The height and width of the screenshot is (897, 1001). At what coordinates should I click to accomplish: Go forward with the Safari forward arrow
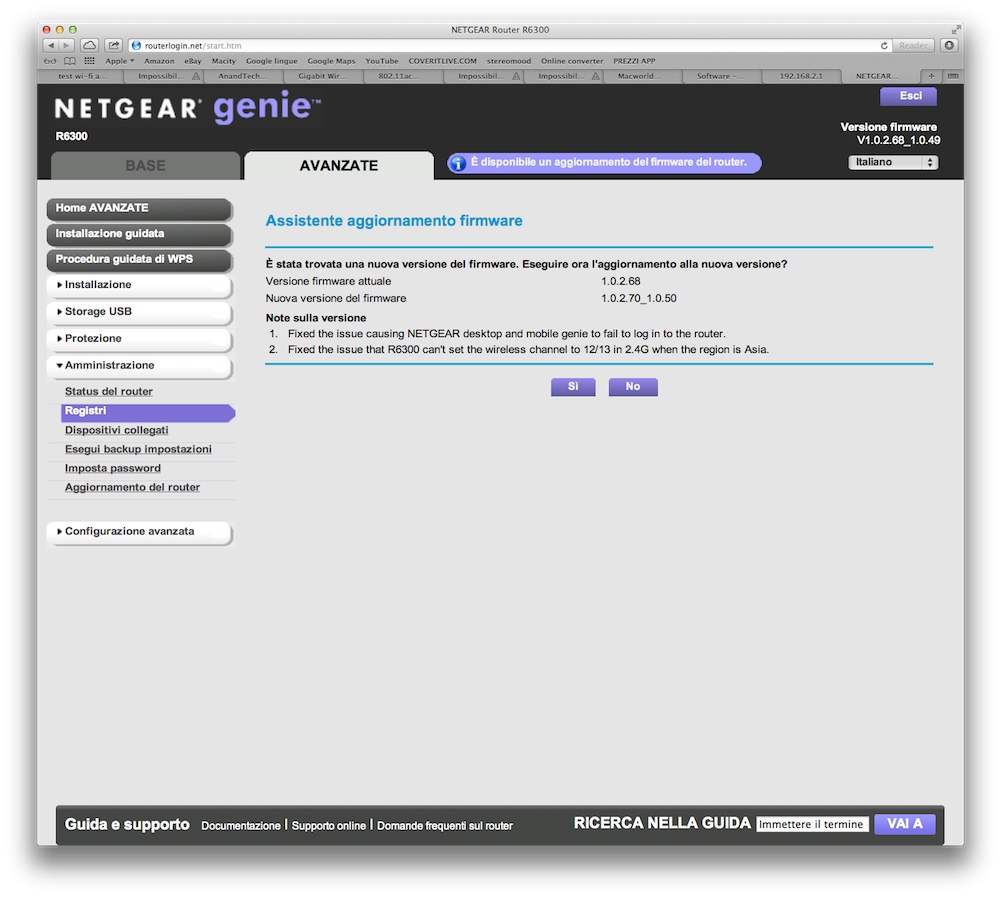66,45
